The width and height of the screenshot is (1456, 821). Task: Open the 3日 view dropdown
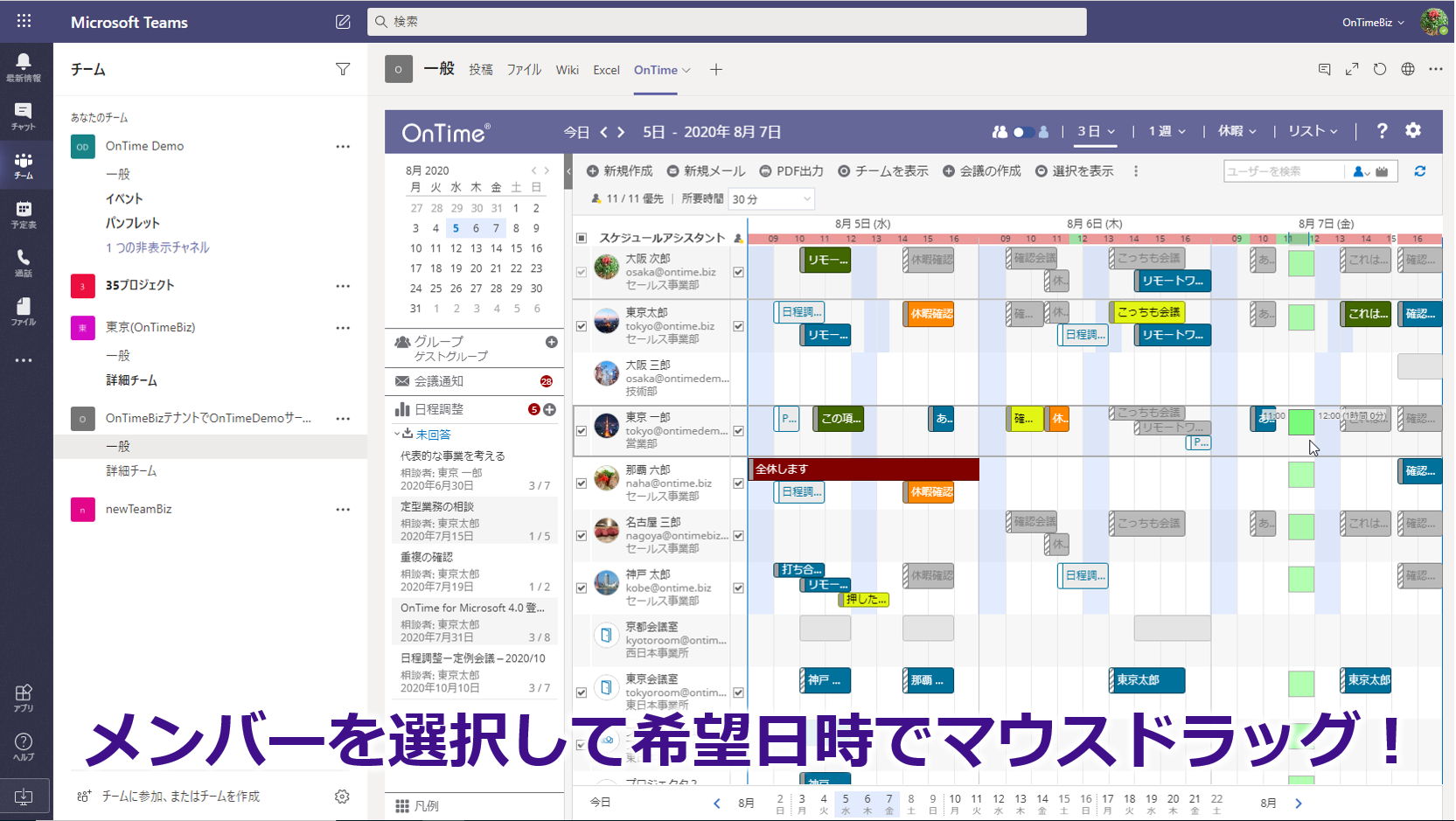click(x=1097, y=131)
